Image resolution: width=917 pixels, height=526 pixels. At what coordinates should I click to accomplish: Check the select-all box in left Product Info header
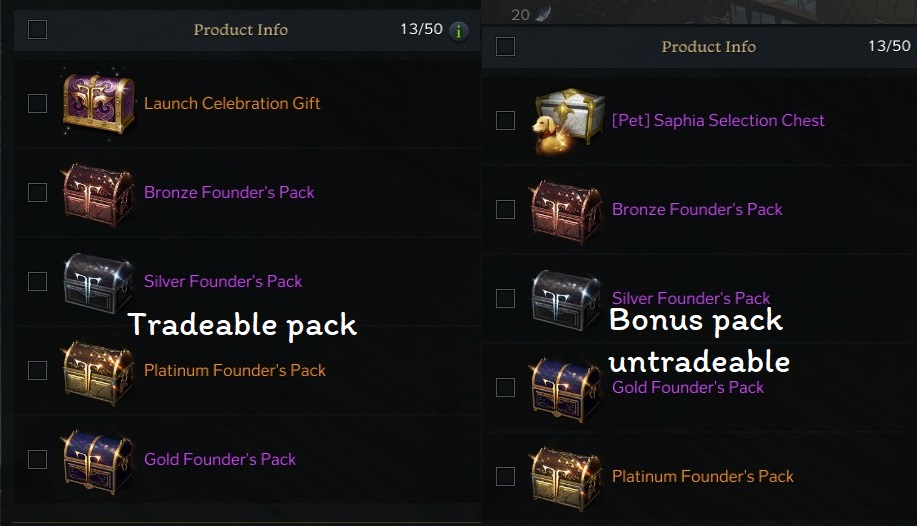(x=37, y=29)
